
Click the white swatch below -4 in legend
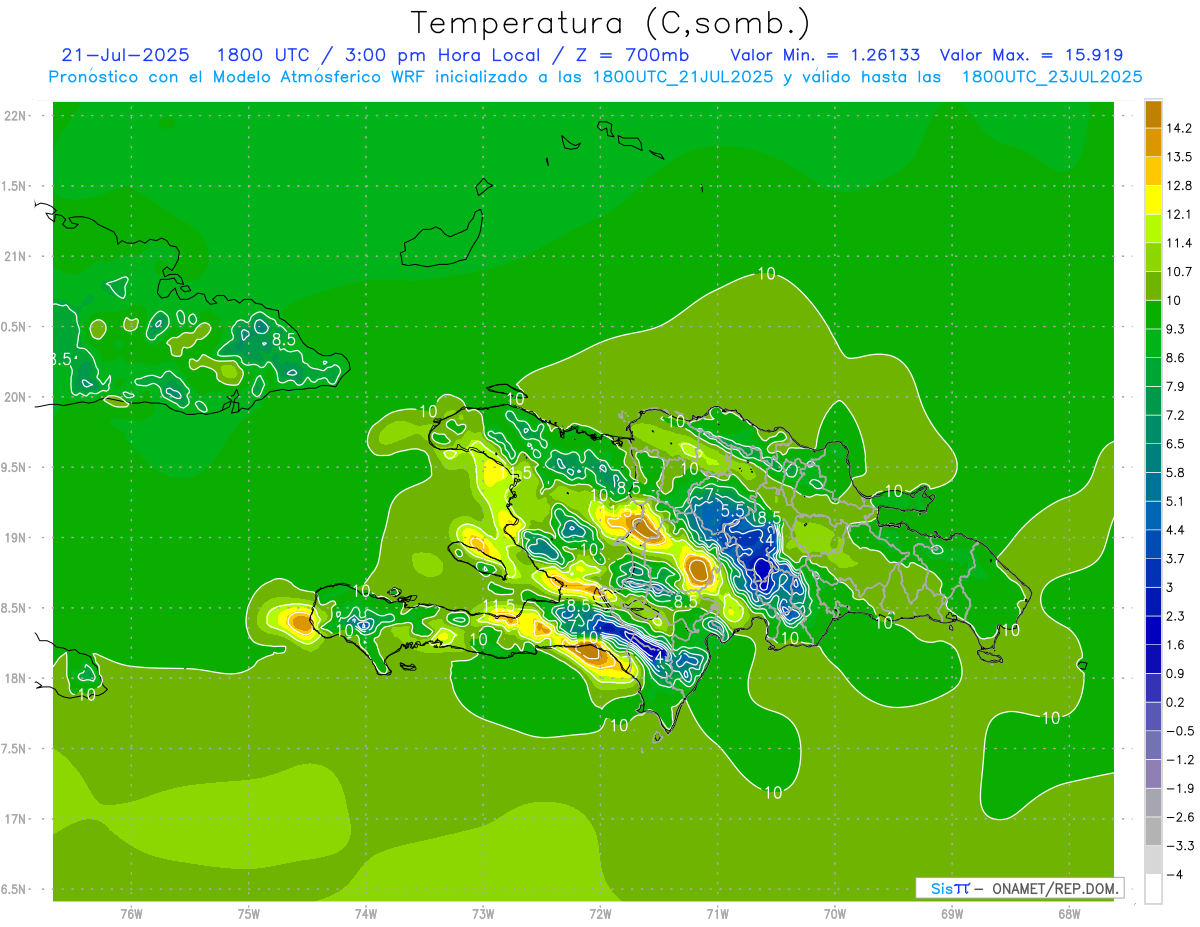click(x=1153, y=889)
